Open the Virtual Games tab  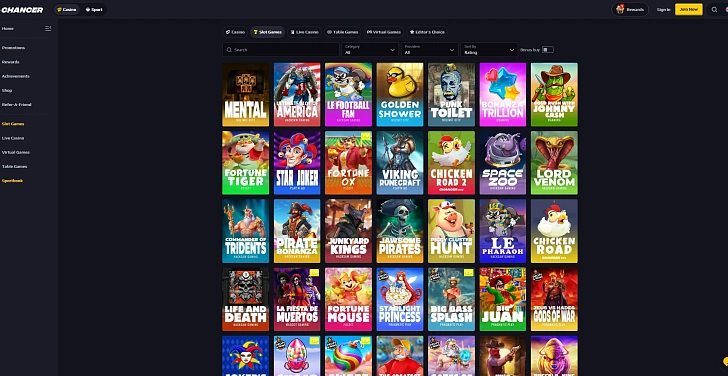coord(384,32)
